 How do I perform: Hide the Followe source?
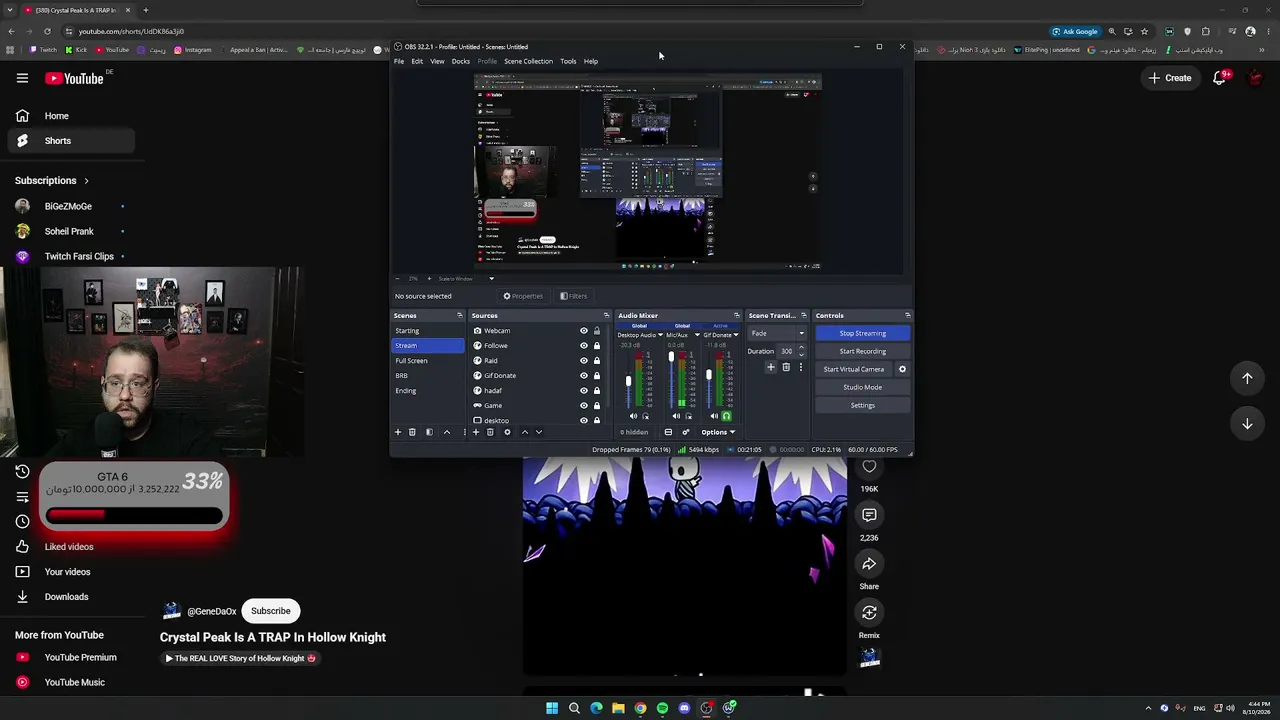(584, 346)
